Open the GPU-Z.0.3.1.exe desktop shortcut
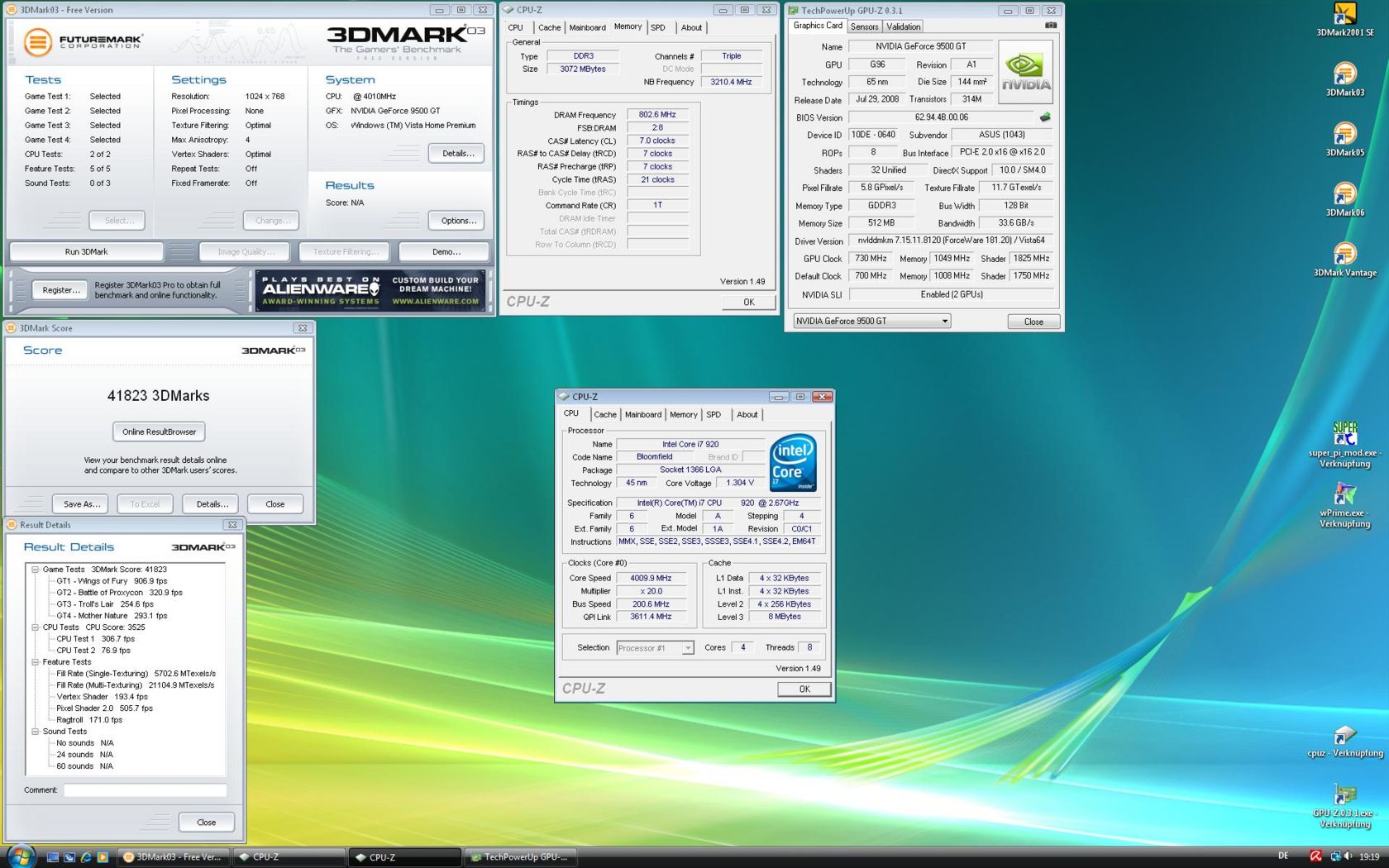Image resolution: width=1389 pixels, height=868 pixels. tap(1344, 806)
